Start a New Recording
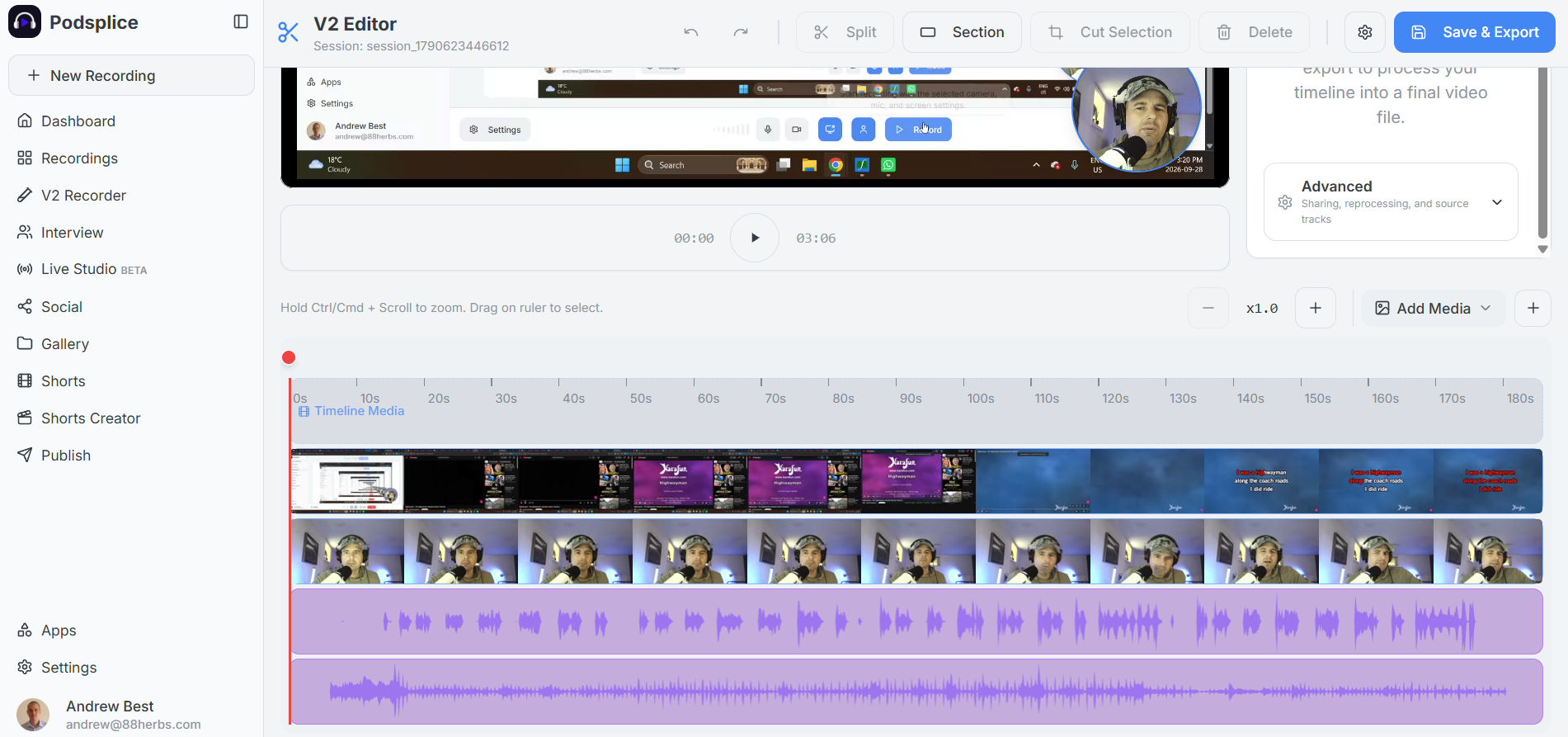Screen dimensions: 1568x737 tap(131, 75)
